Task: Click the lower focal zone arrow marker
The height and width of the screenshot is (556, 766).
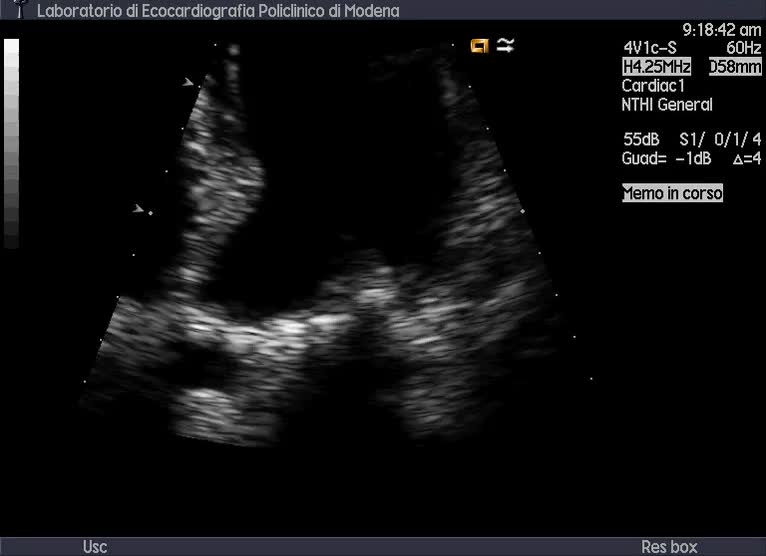Action: point(138,208)
